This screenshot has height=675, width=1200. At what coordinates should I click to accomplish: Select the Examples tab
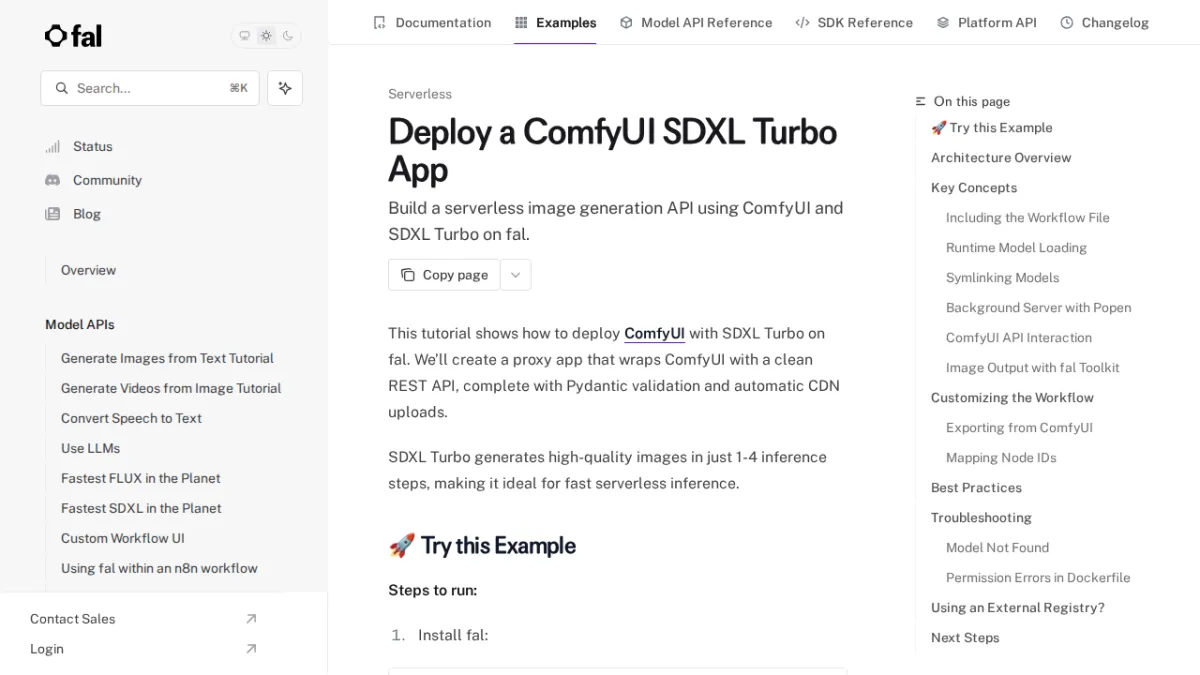click(555, 22)
